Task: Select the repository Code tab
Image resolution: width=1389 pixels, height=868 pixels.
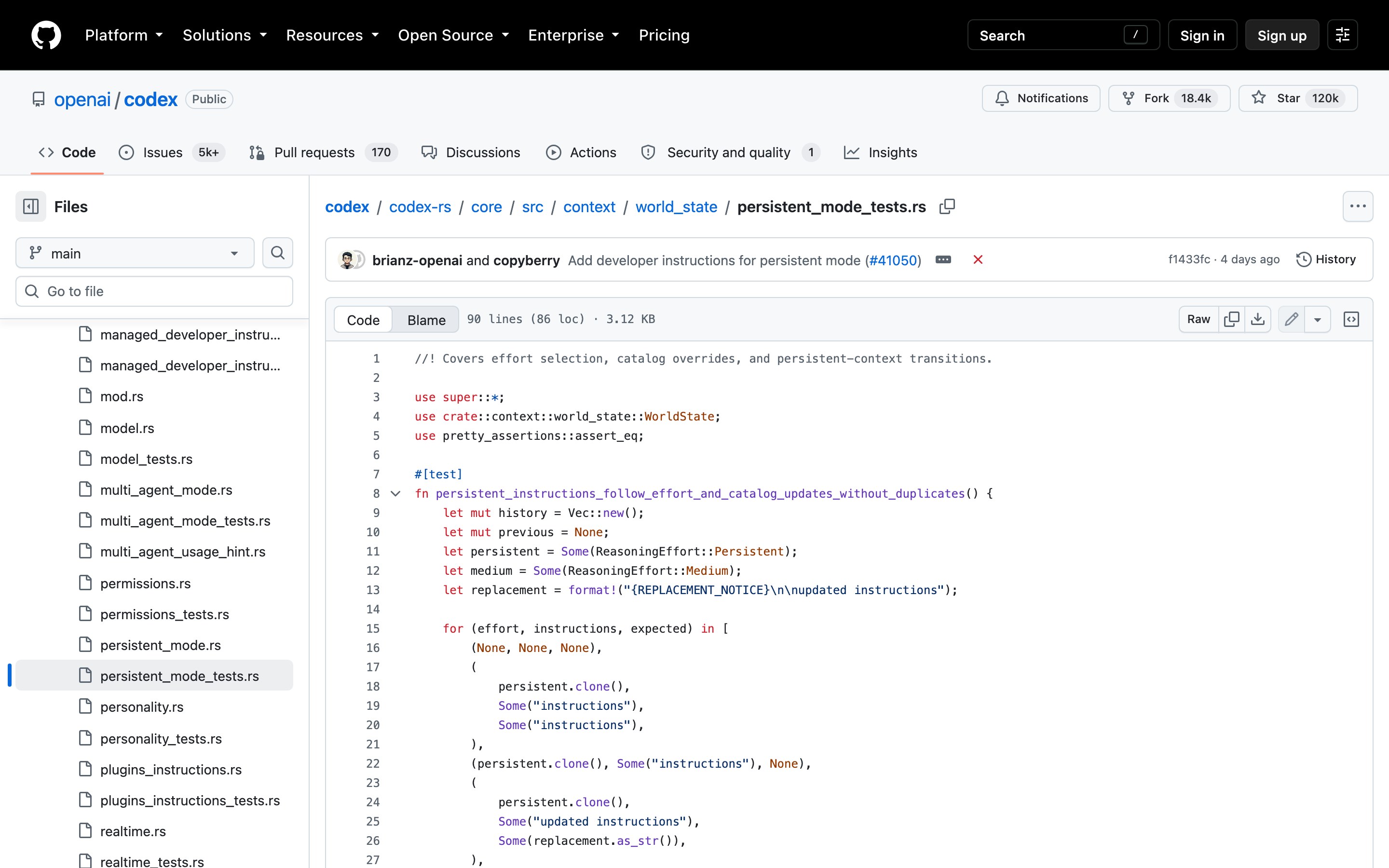Action: [x=67, y=153]
